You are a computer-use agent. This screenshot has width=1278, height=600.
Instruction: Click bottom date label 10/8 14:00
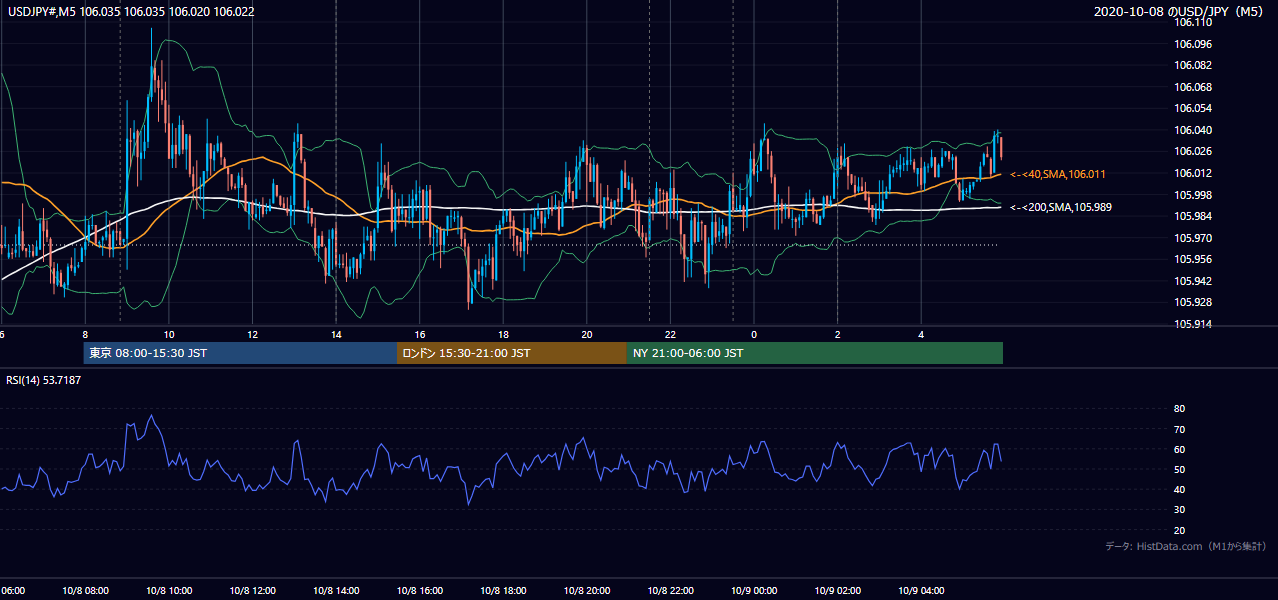[336, 591]
